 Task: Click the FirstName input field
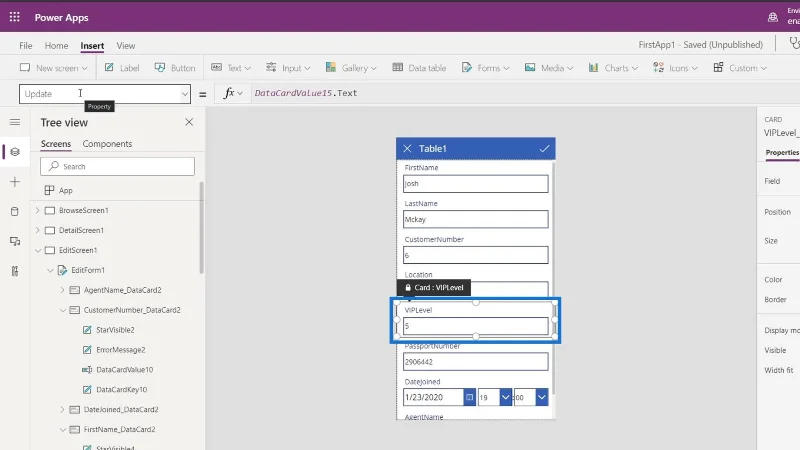coord(476,184)
